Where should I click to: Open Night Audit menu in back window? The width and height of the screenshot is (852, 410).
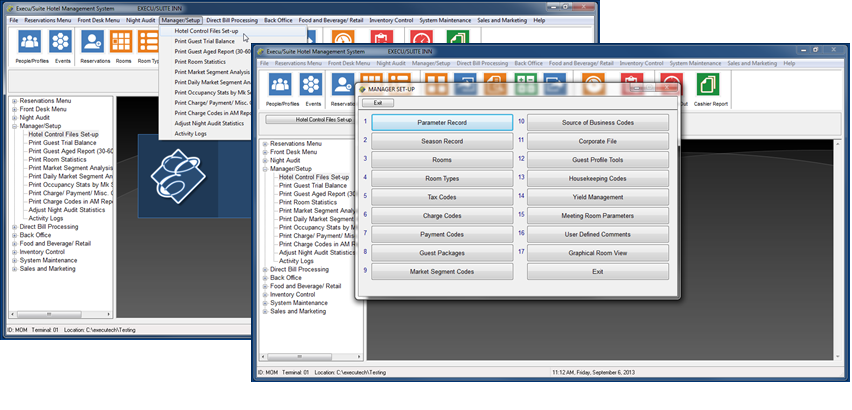140,20
